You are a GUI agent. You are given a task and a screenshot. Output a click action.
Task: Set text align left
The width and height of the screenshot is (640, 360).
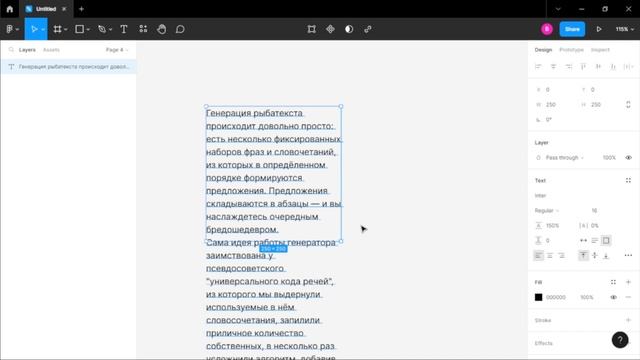pyautogui.click(x=538, y=256)
